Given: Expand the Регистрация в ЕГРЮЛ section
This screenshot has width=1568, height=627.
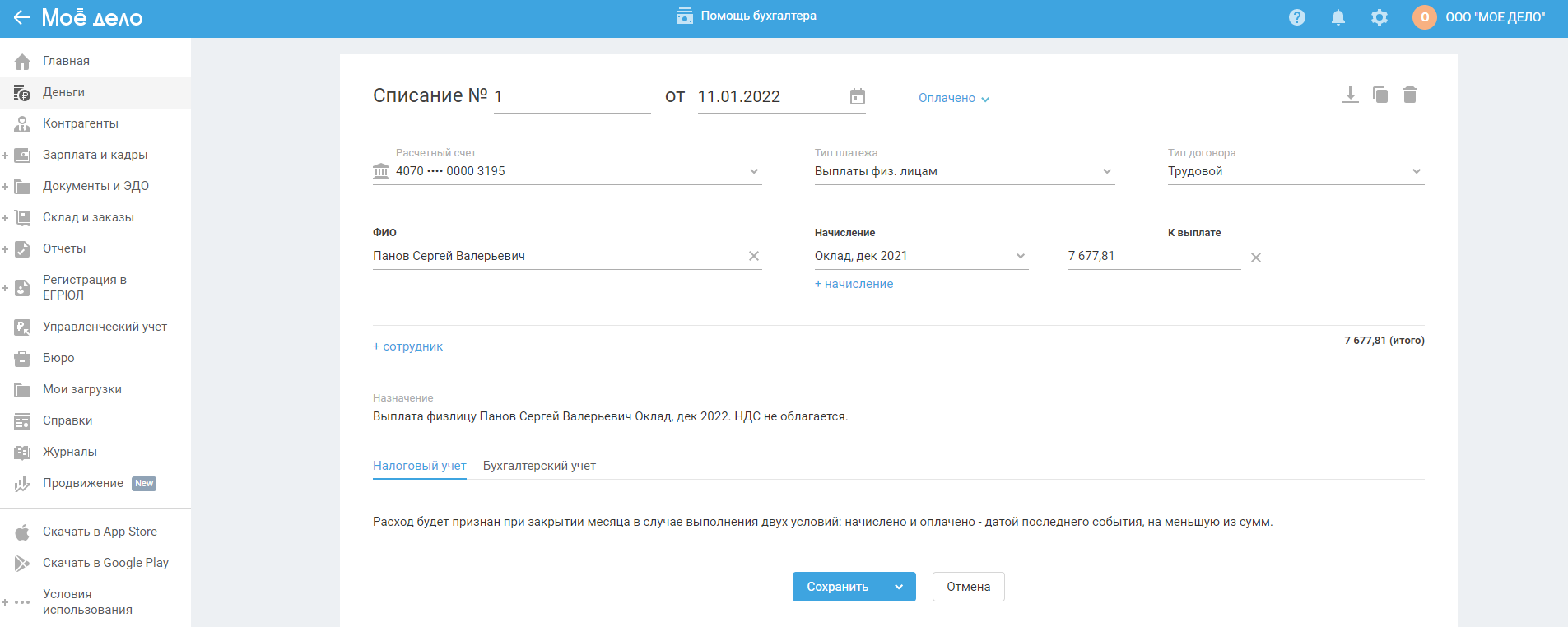Looking at the screenshot, I should coord(5,288).
